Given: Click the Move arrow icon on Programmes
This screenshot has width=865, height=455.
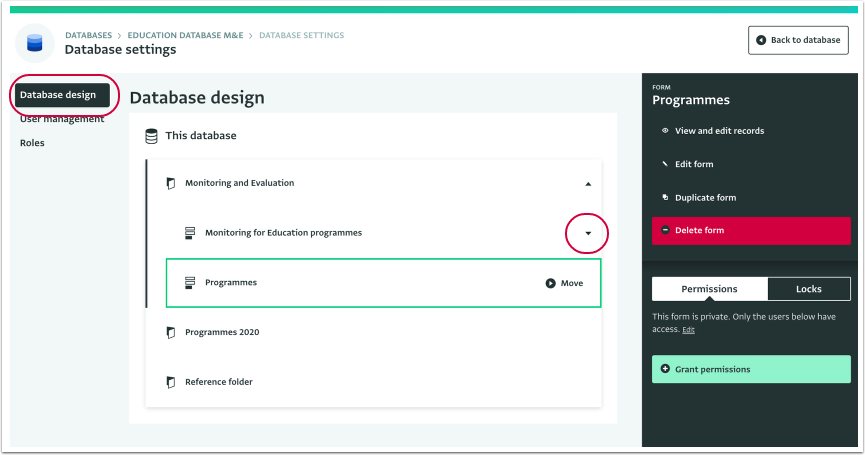Looking at the screenshot, I should click(x=551, y=283).
